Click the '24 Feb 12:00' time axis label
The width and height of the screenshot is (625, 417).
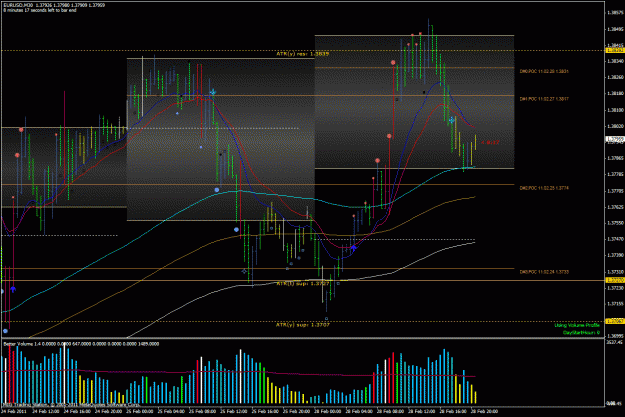click(46, 411)
